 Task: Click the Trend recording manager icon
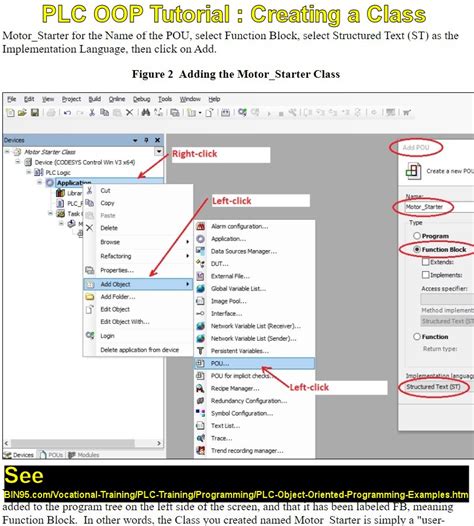tap(201, 451)
